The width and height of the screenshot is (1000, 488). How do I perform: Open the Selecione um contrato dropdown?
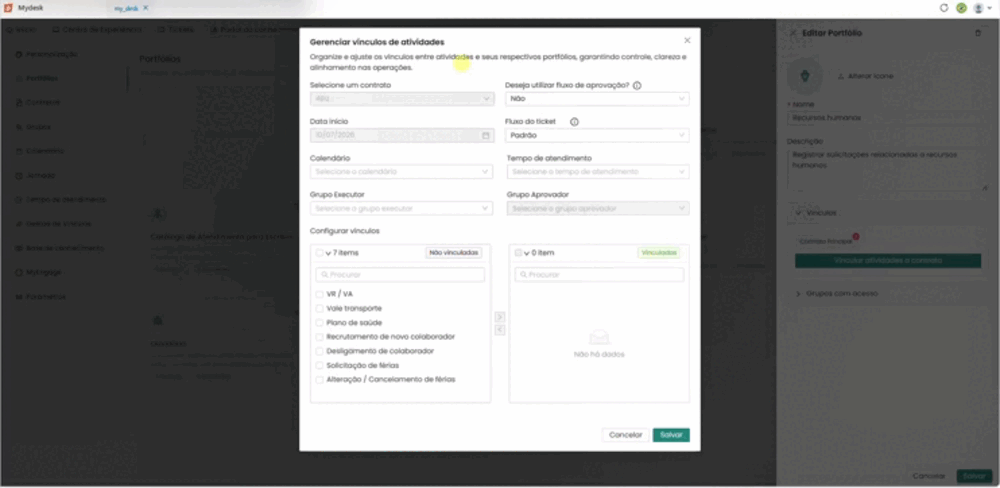tap(401, 99)
